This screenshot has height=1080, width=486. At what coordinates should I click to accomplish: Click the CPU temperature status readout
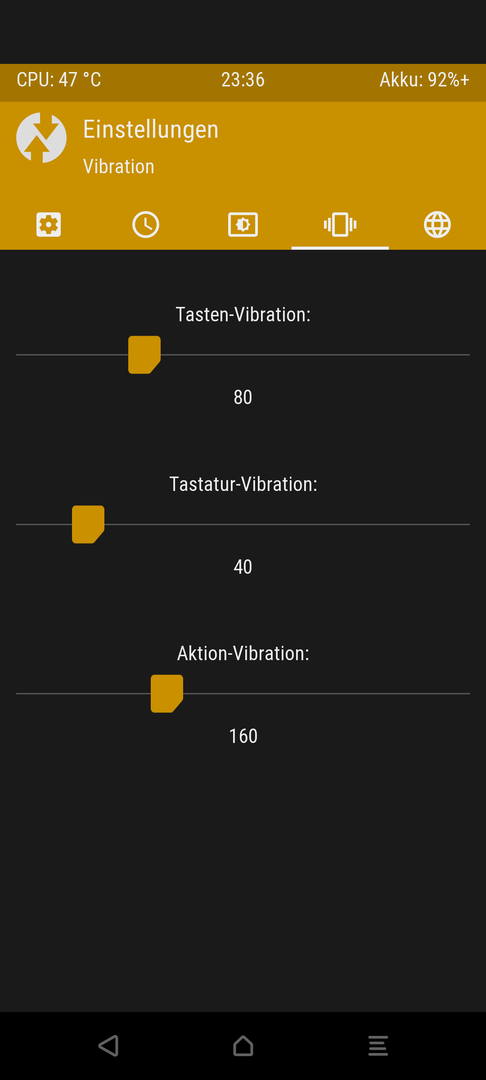pos(59,80)
